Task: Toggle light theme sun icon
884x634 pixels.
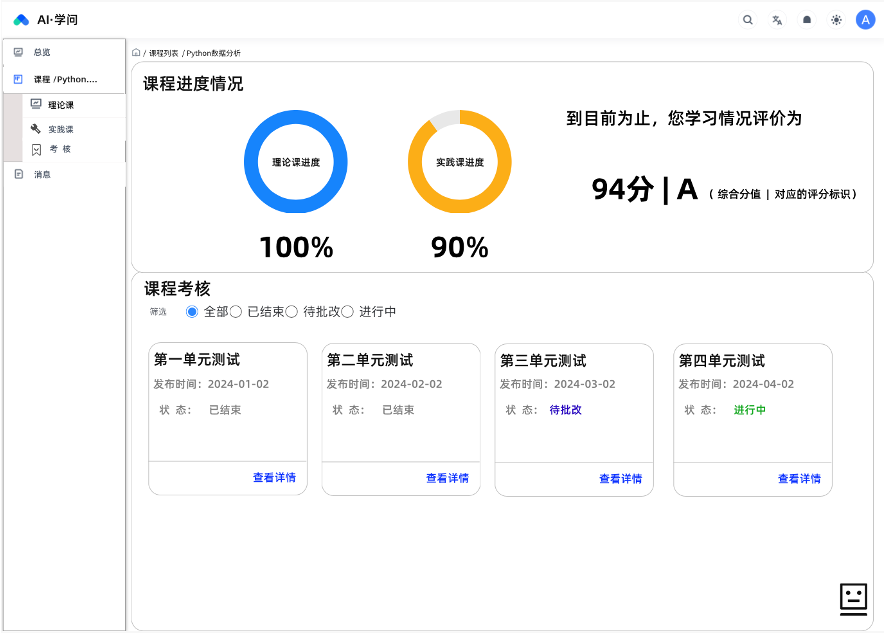Action: pos(836,20)
